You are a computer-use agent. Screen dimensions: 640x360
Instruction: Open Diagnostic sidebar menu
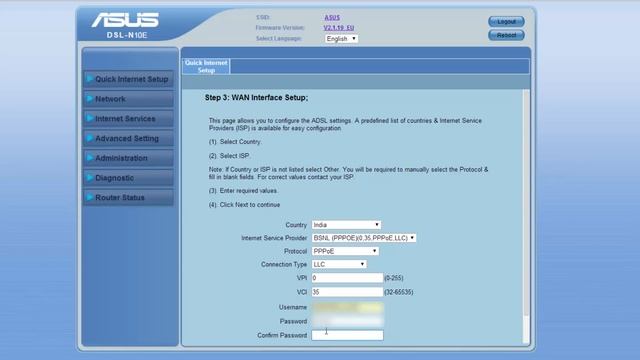click(129, 178)
